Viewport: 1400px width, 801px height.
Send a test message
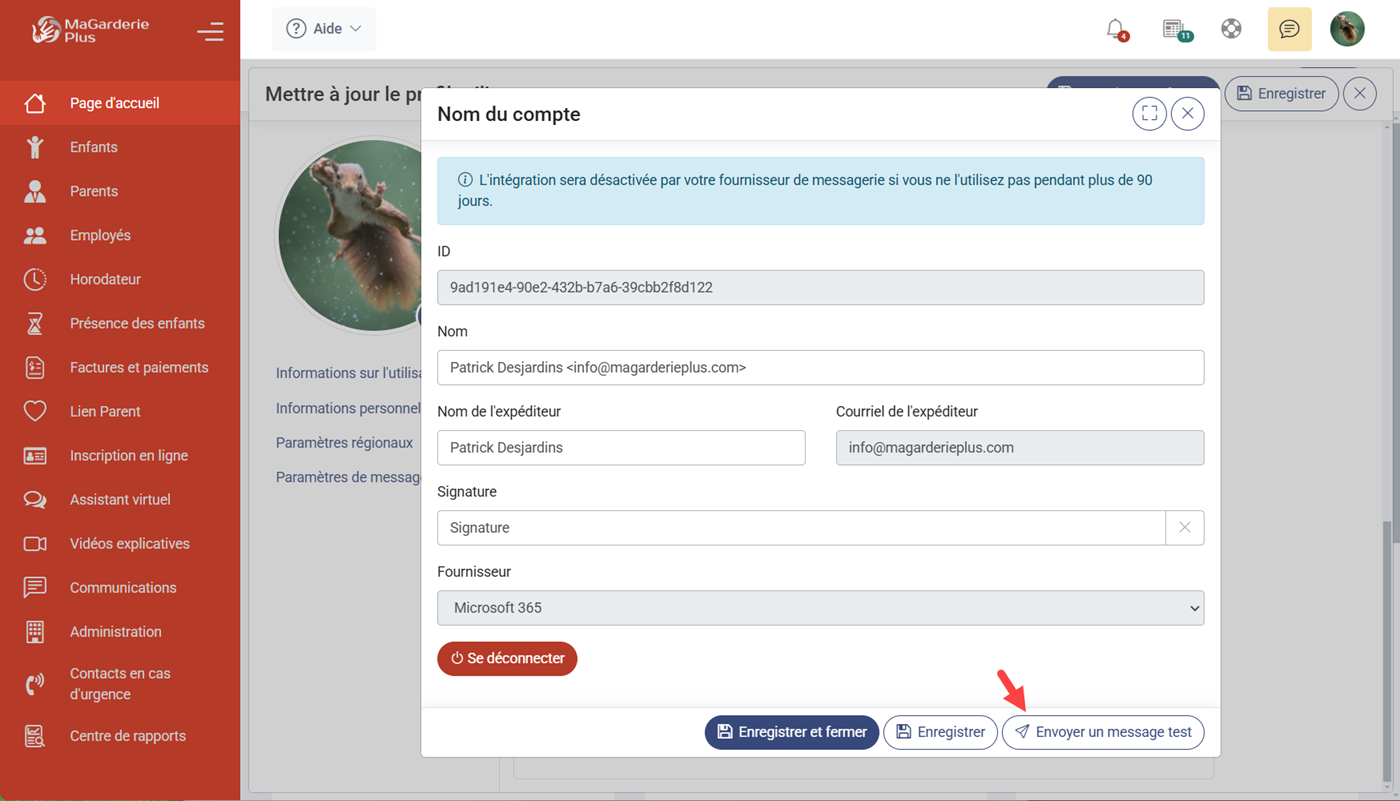click(x=1103, y=732)
